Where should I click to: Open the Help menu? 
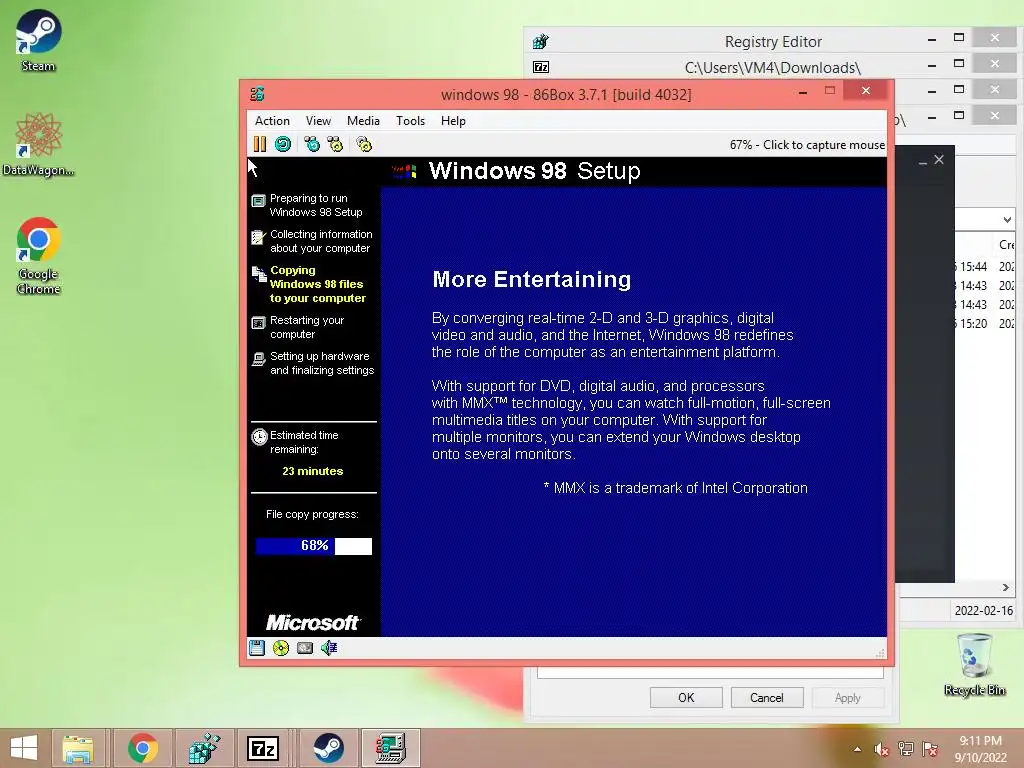click(x=453, y=121)
